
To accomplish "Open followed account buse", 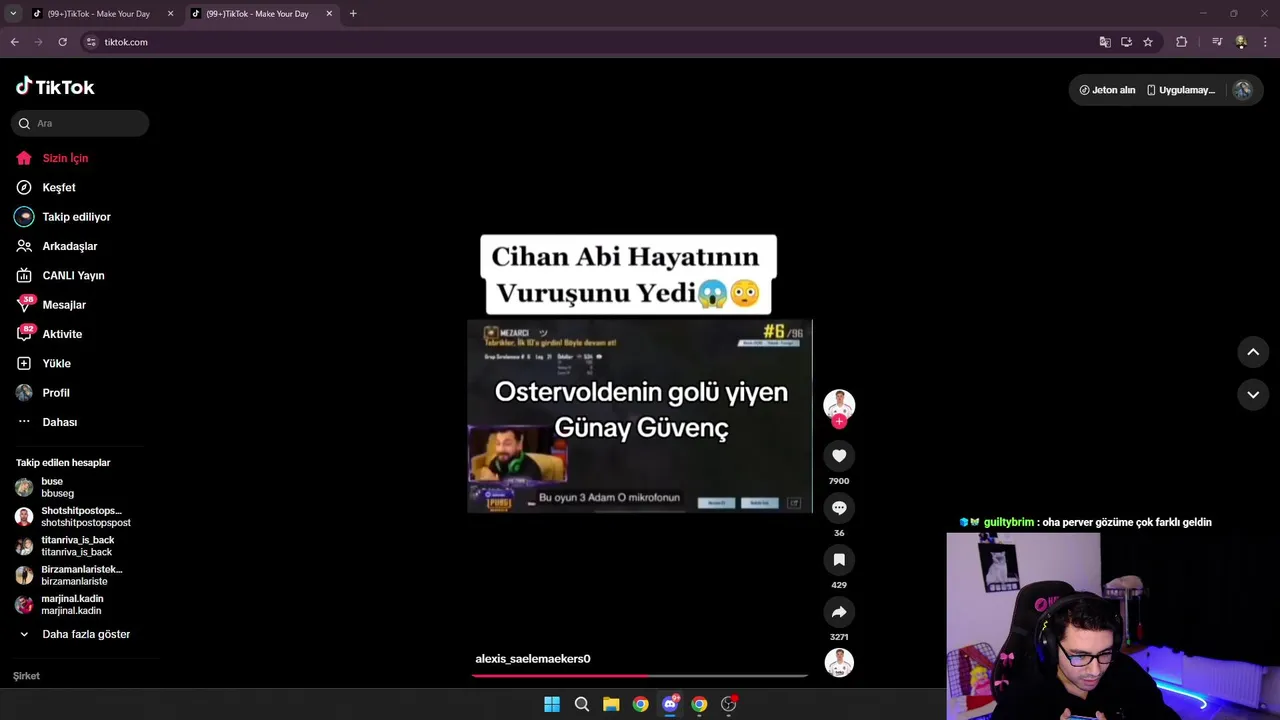I will [58, 487].
